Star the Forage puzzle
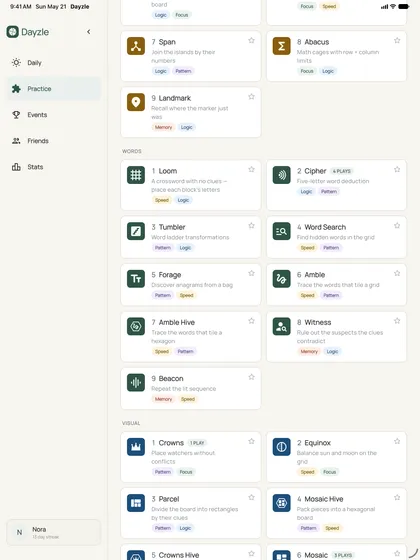Viewport: 420px width, 560px height. [x=251, y=273]
